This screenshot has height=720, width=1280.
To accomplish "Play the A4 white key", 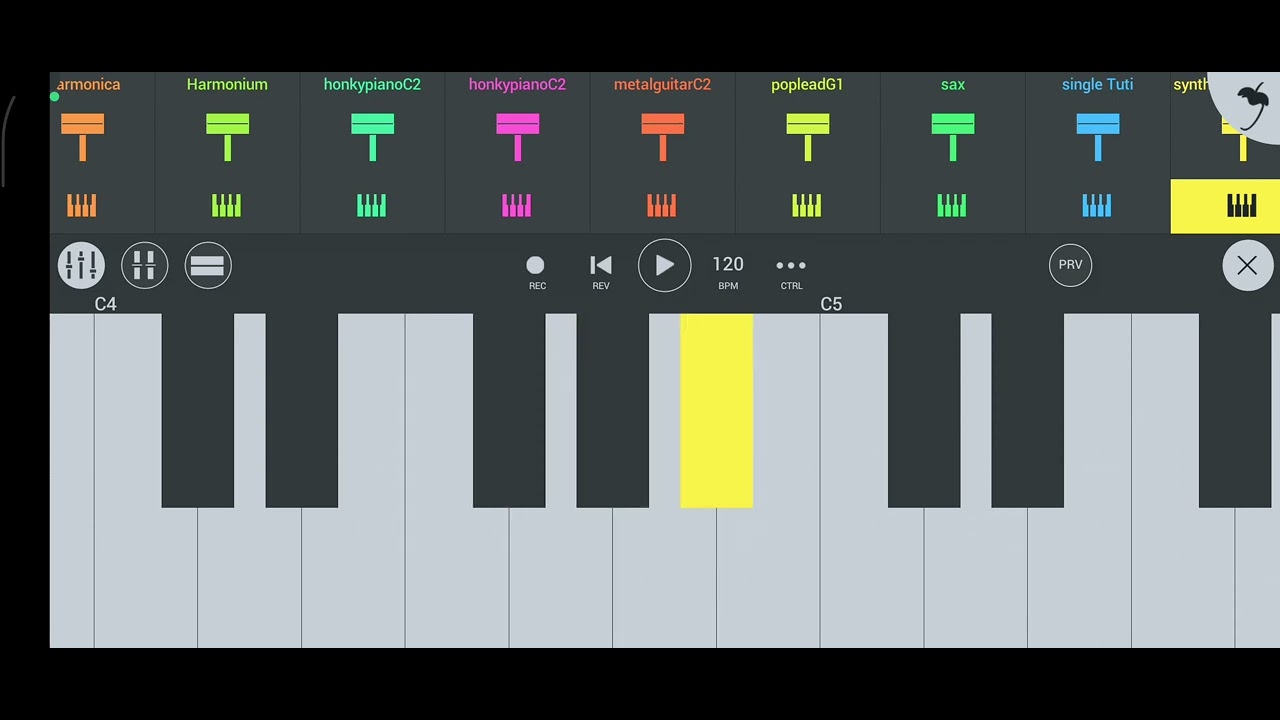I will click(664, 580).
